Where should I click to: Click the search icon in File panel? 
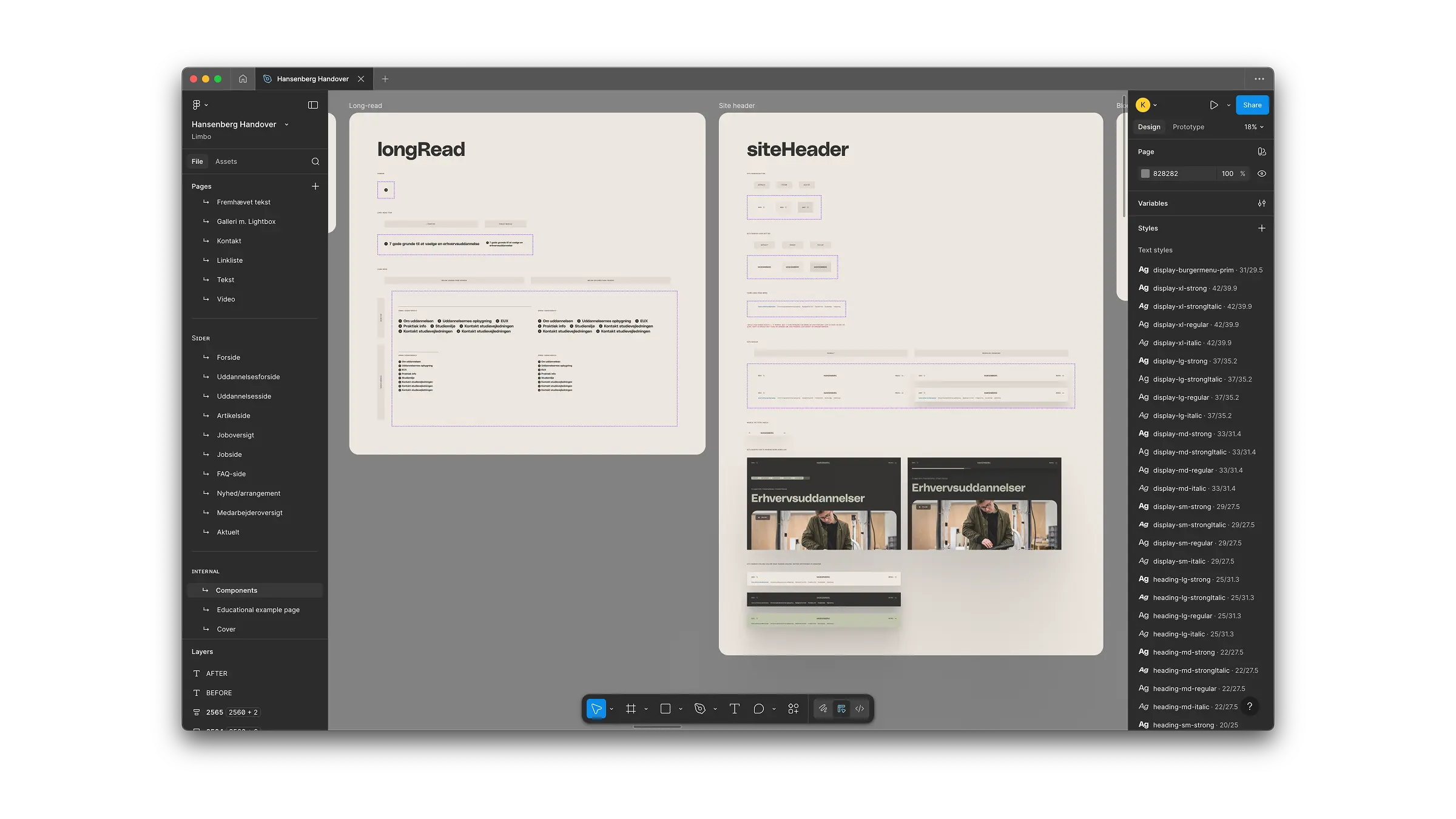tap(315, 161)
